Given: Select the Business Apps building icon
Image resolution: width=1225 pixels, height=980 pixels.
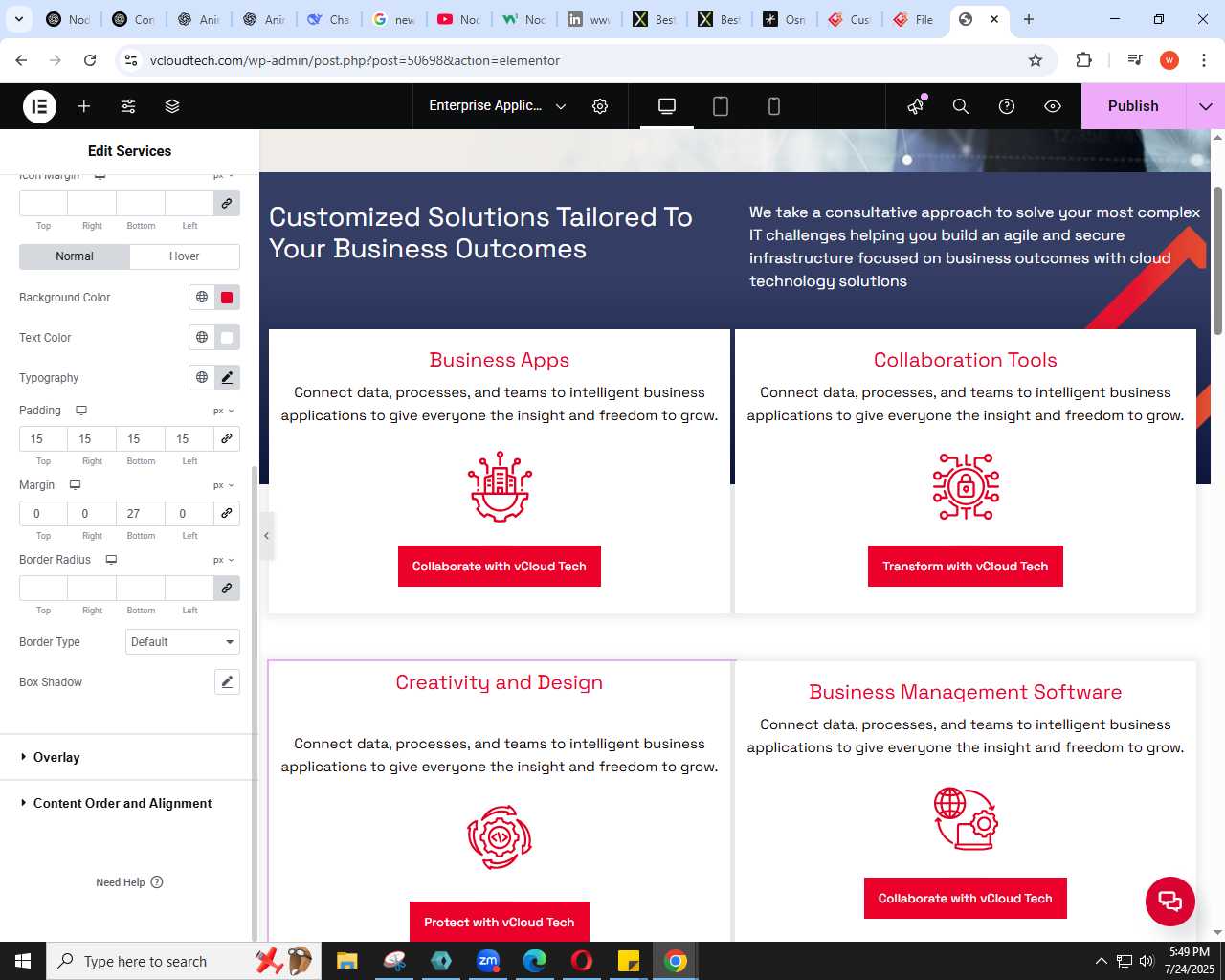Looking at the screenshot, I should [x=500, y=486].
